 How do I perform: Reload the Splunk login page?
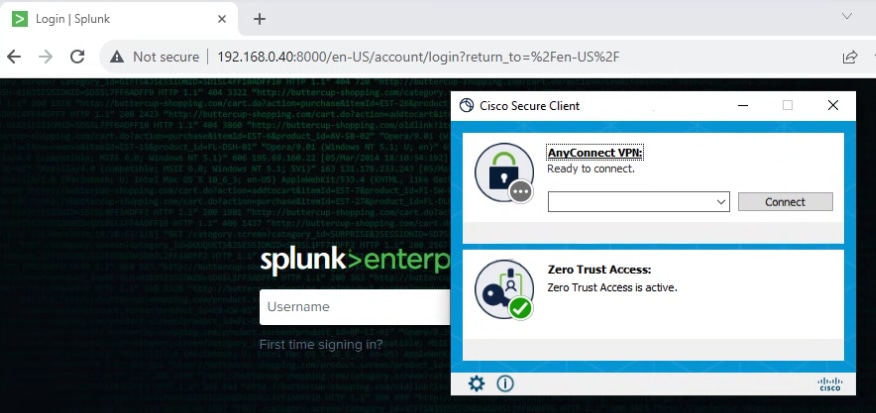pos(77,56)
